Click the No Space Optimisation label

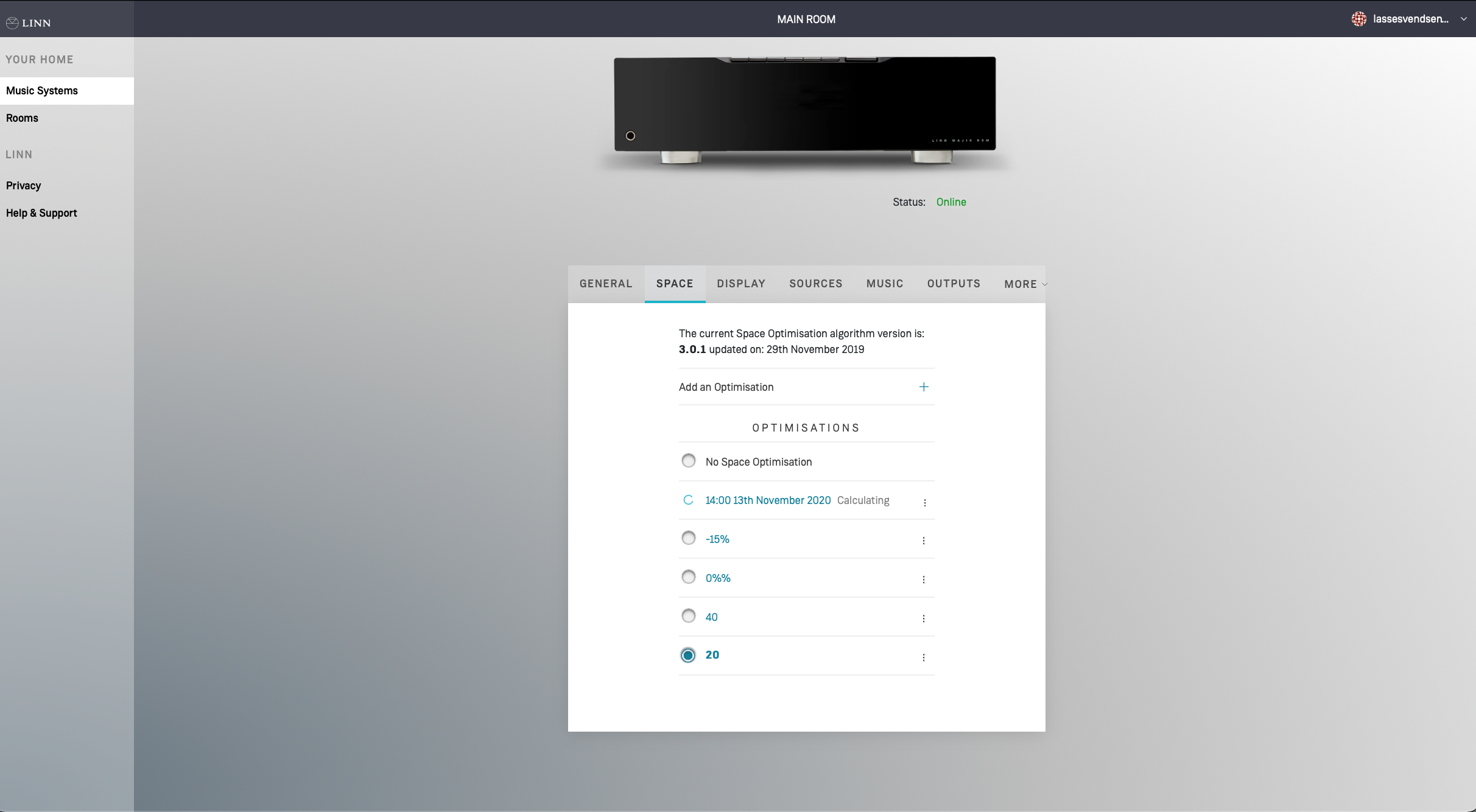pos(759,462)
